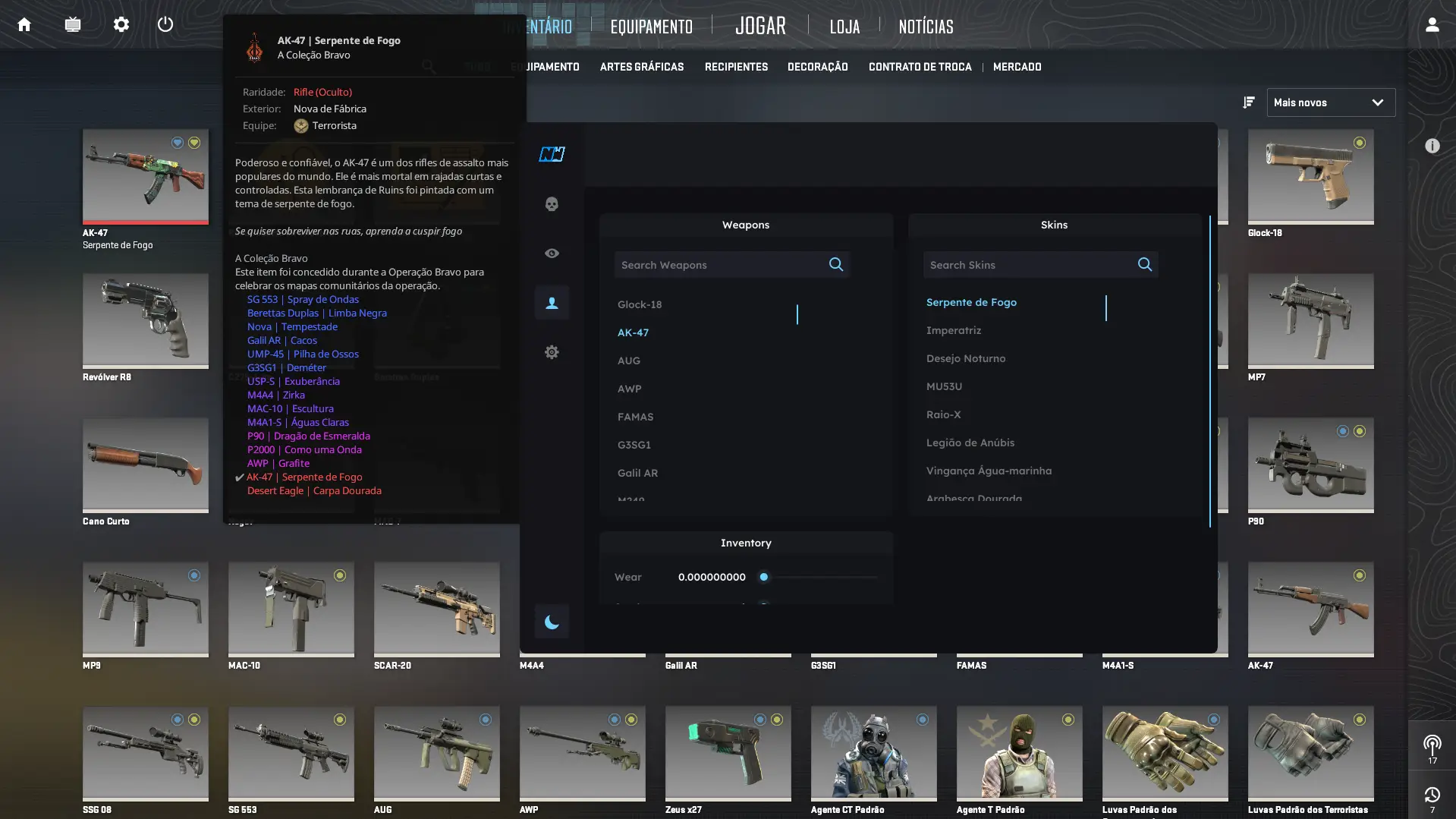Choose Legião de Anúbis skin

(970, 443)
